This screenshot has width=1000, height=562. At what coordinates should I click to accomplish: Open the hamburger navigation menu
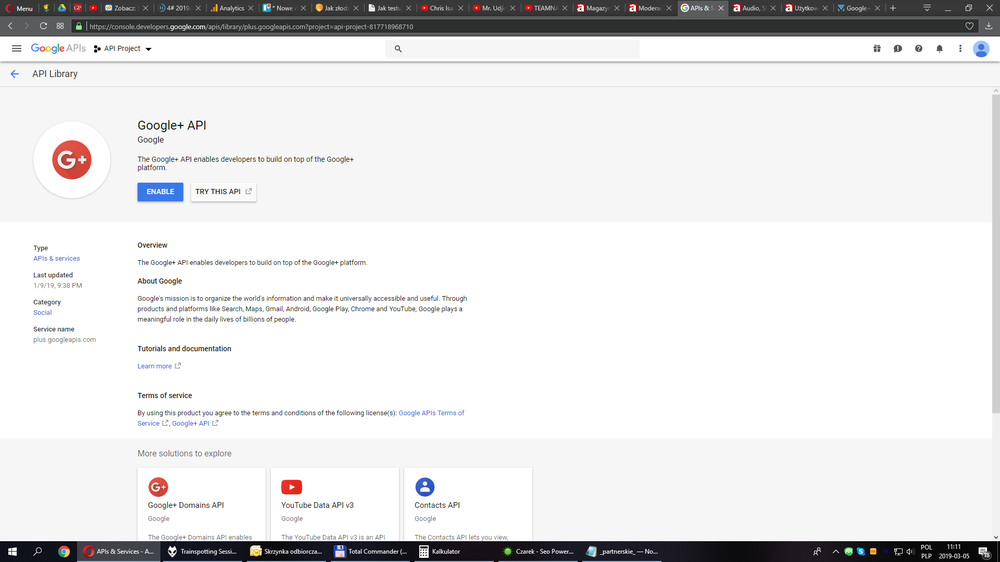click(16, 48)
